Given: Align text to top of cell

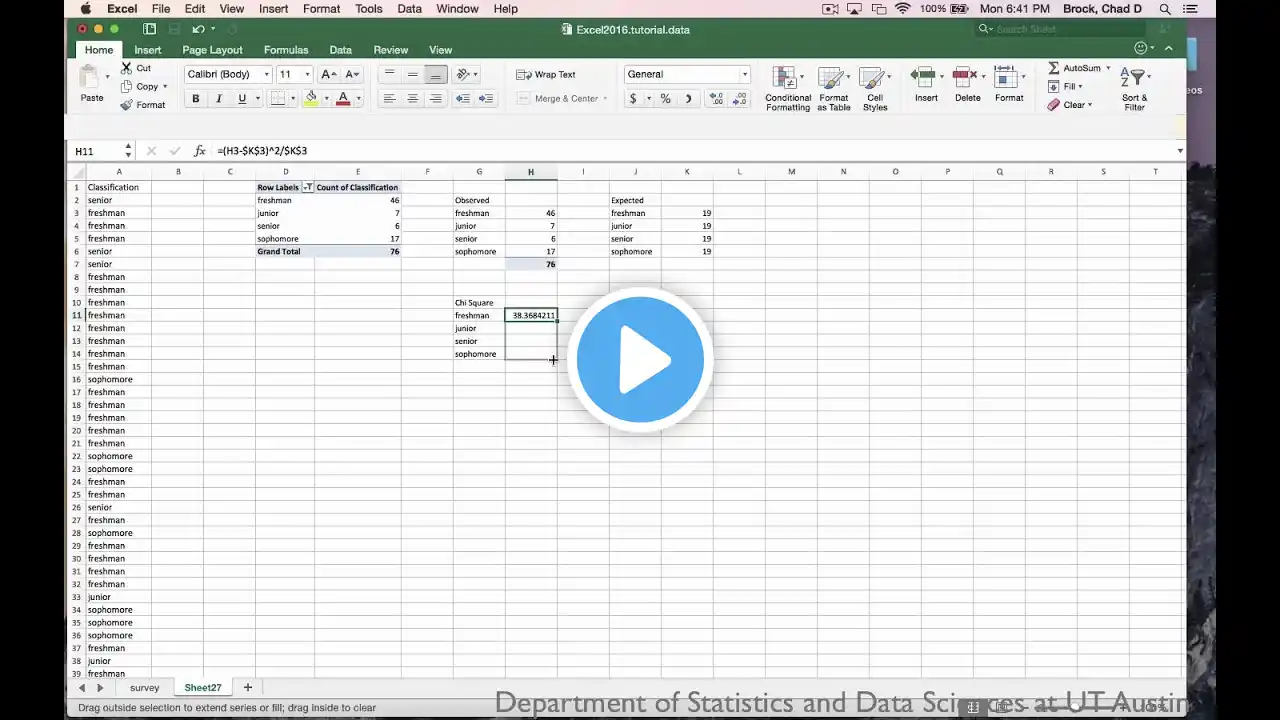Looking at the screenshot, I should click(x=389, y=74).
